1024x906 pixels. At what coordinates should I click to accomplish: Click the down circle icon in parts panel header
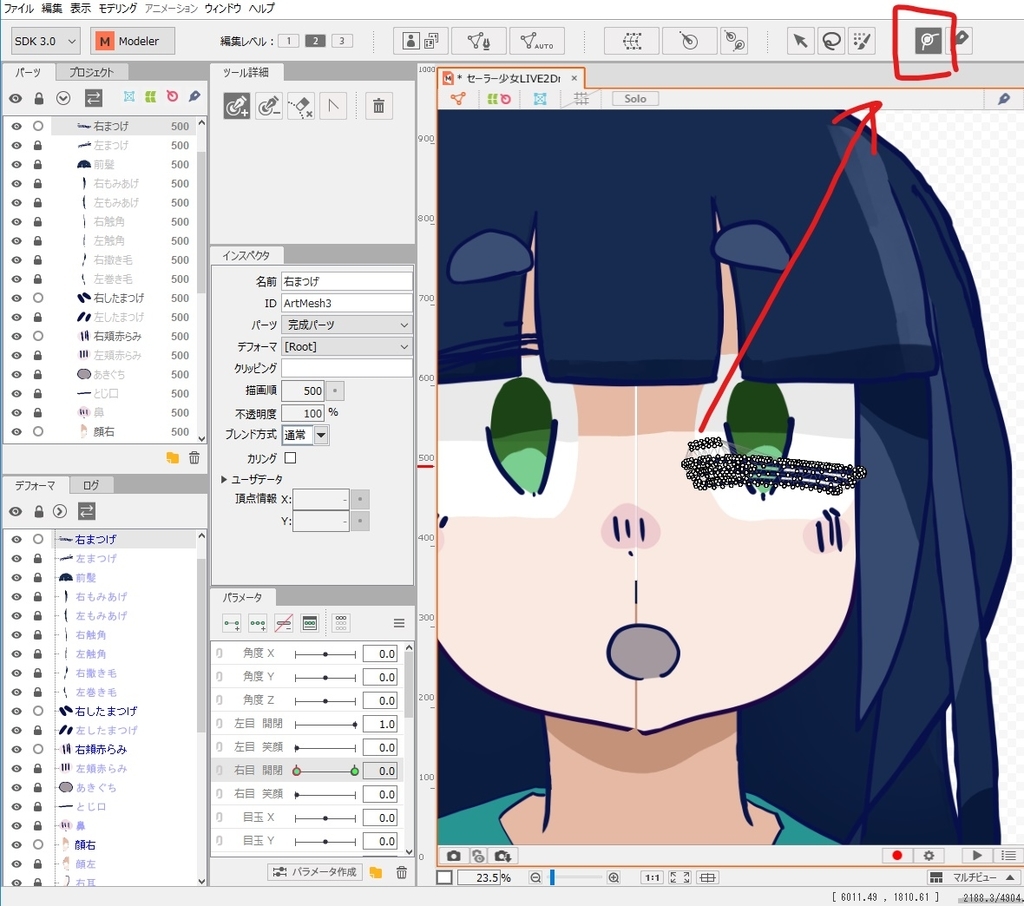click(x=63, y=98)
